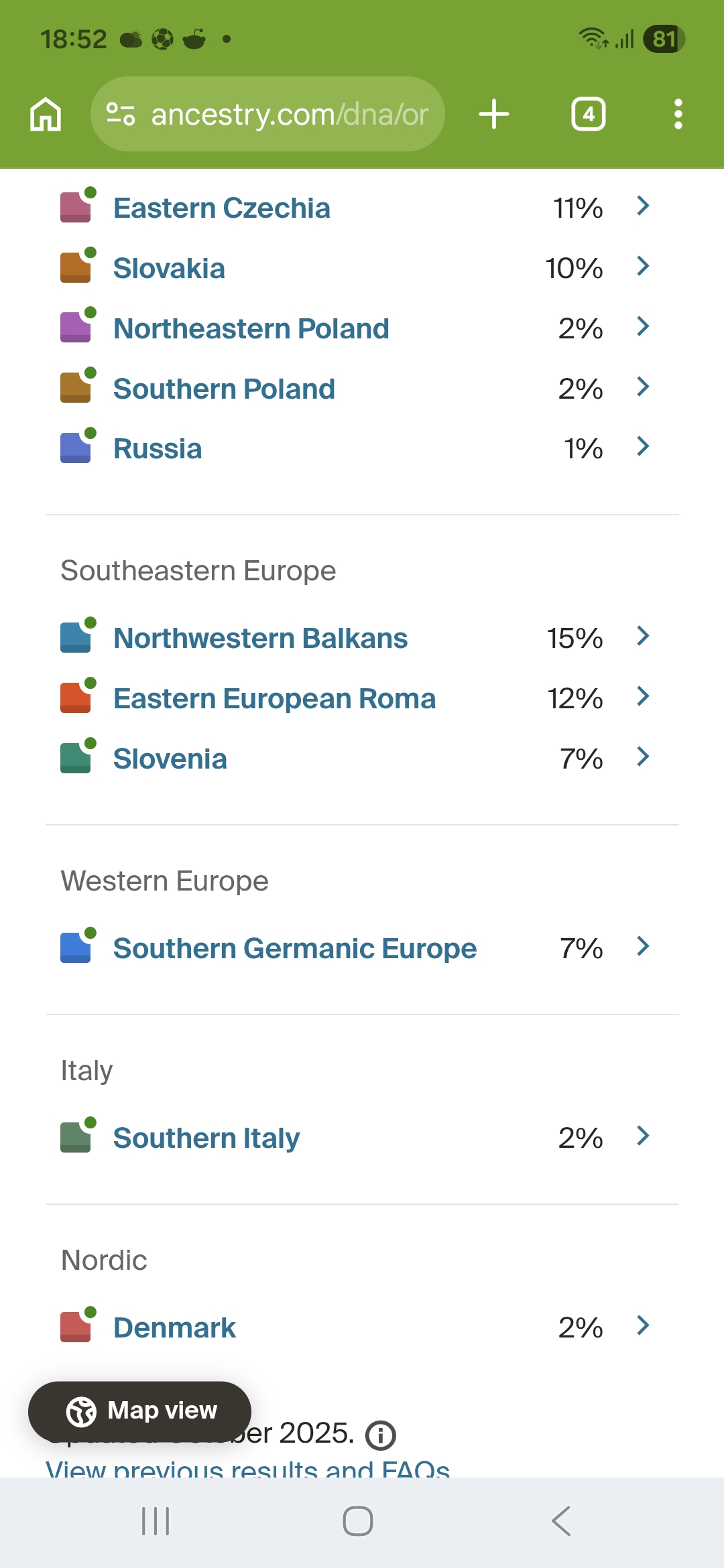
Task: Open the tab switcher showing 4 tabs
Action: tap(588, 114)
